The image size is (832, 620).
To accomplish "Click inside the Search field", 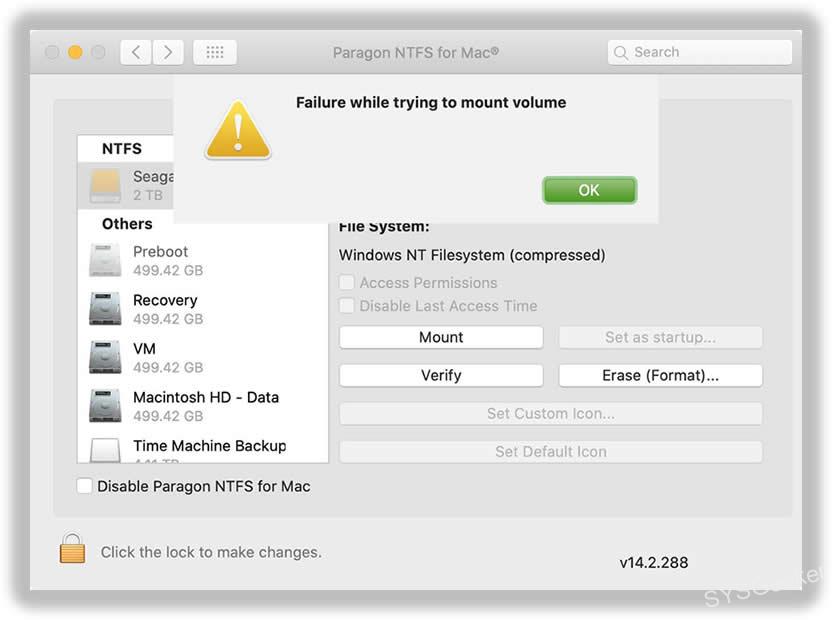I will [698, 51].
